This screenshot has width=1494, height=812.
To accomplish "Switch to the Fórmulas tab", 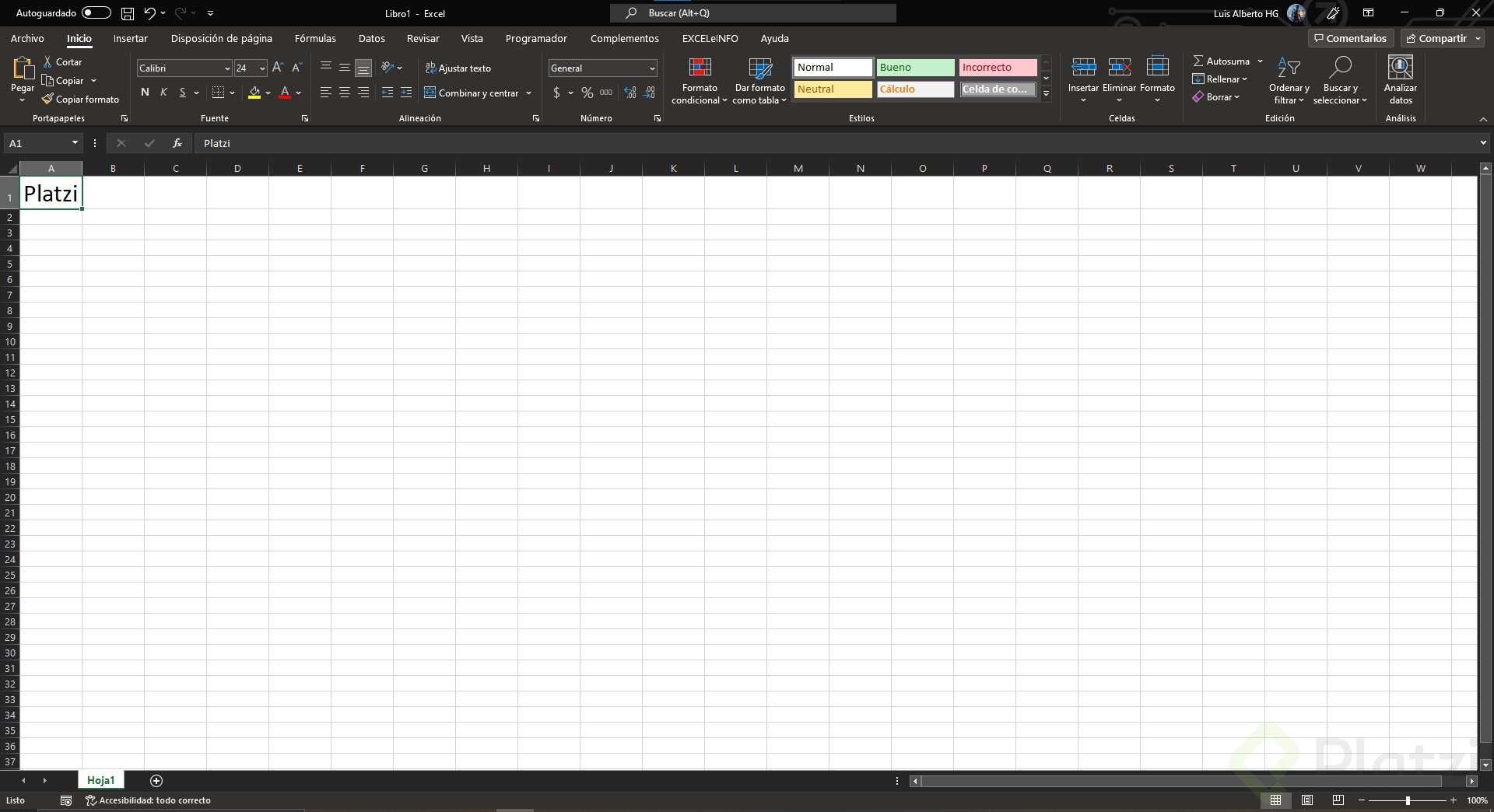I will point(315,38).
